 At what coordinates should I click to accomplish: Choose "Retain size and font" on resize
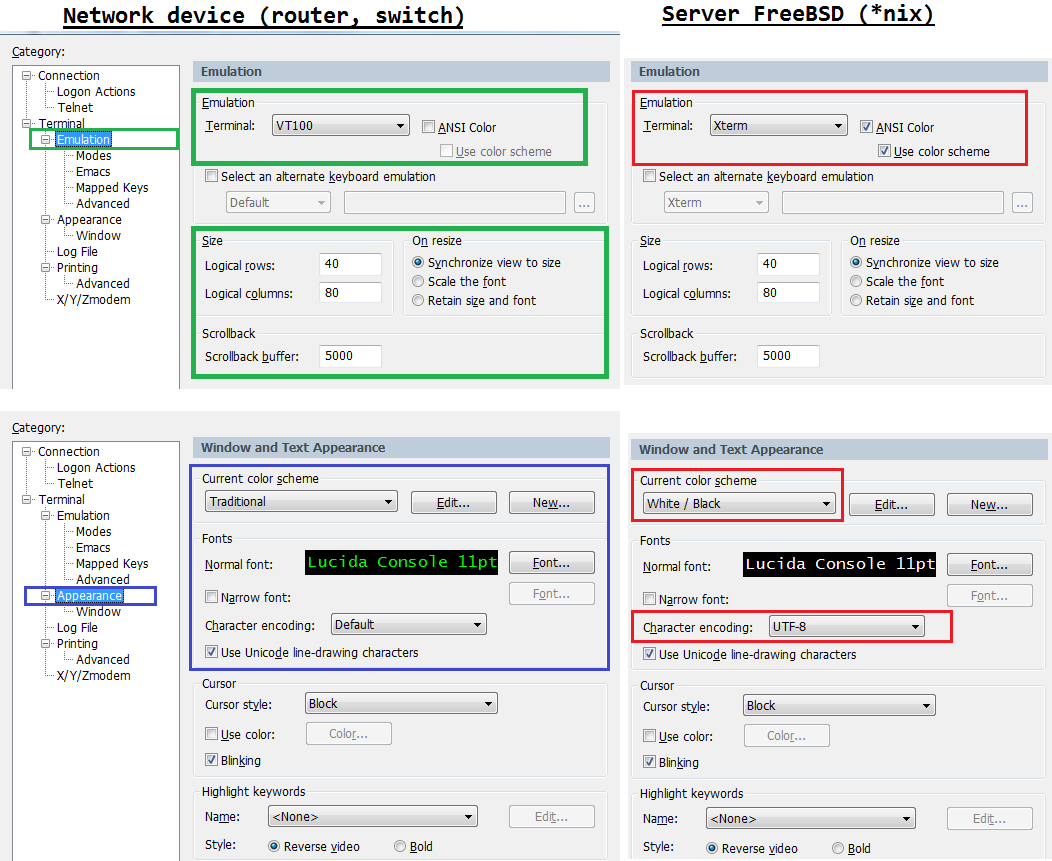[416, 300]
